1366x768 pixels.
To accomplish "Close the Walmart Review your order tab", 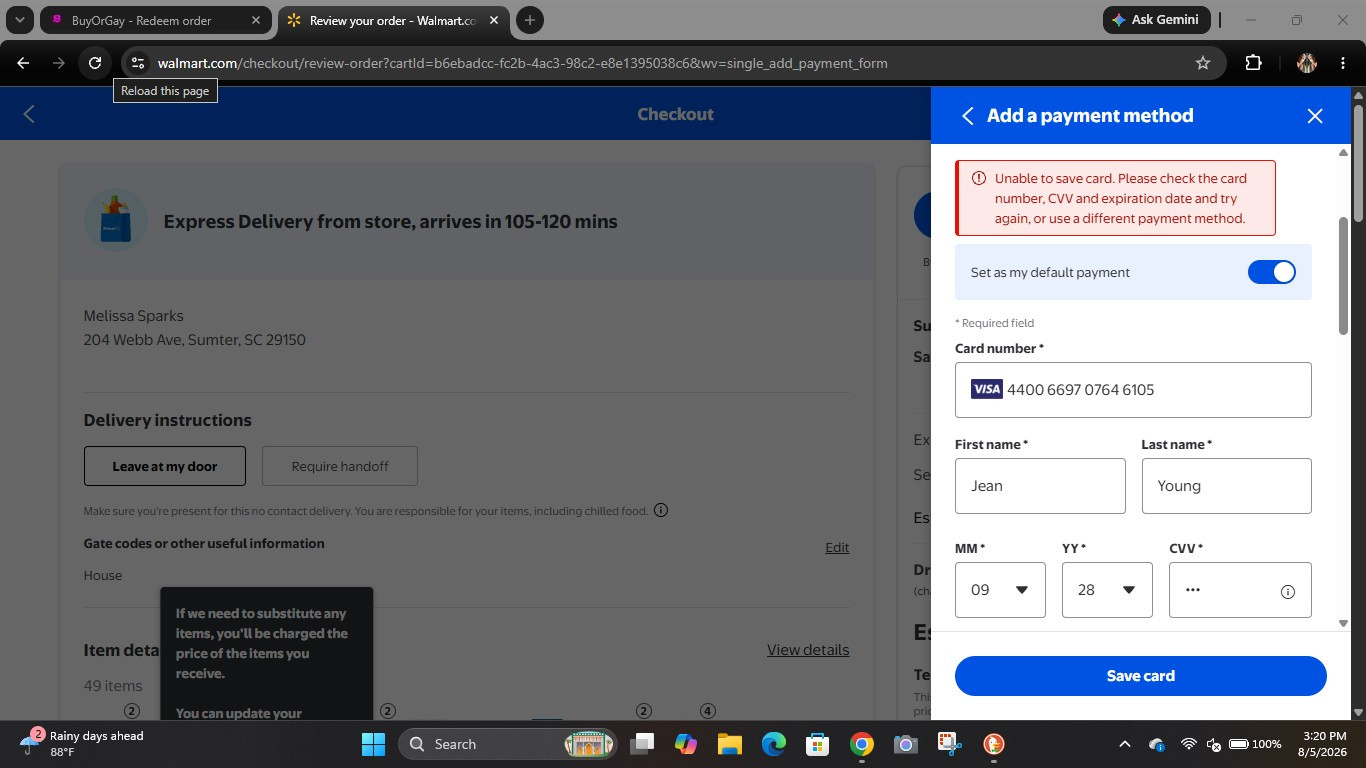I will coord(494,20).
